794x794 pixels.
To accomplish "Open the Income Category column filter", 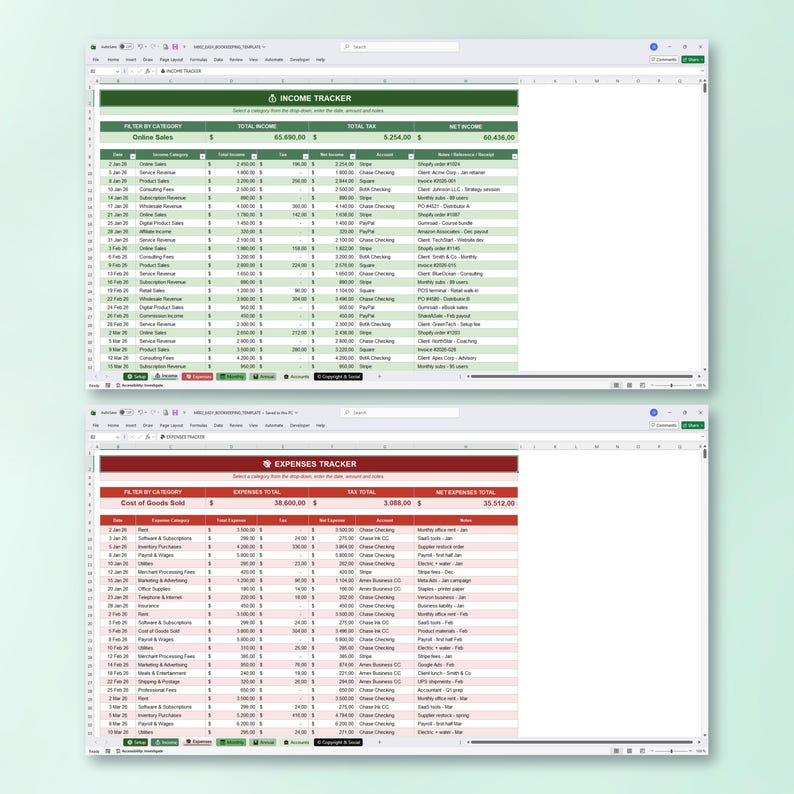I will [202, 156].
